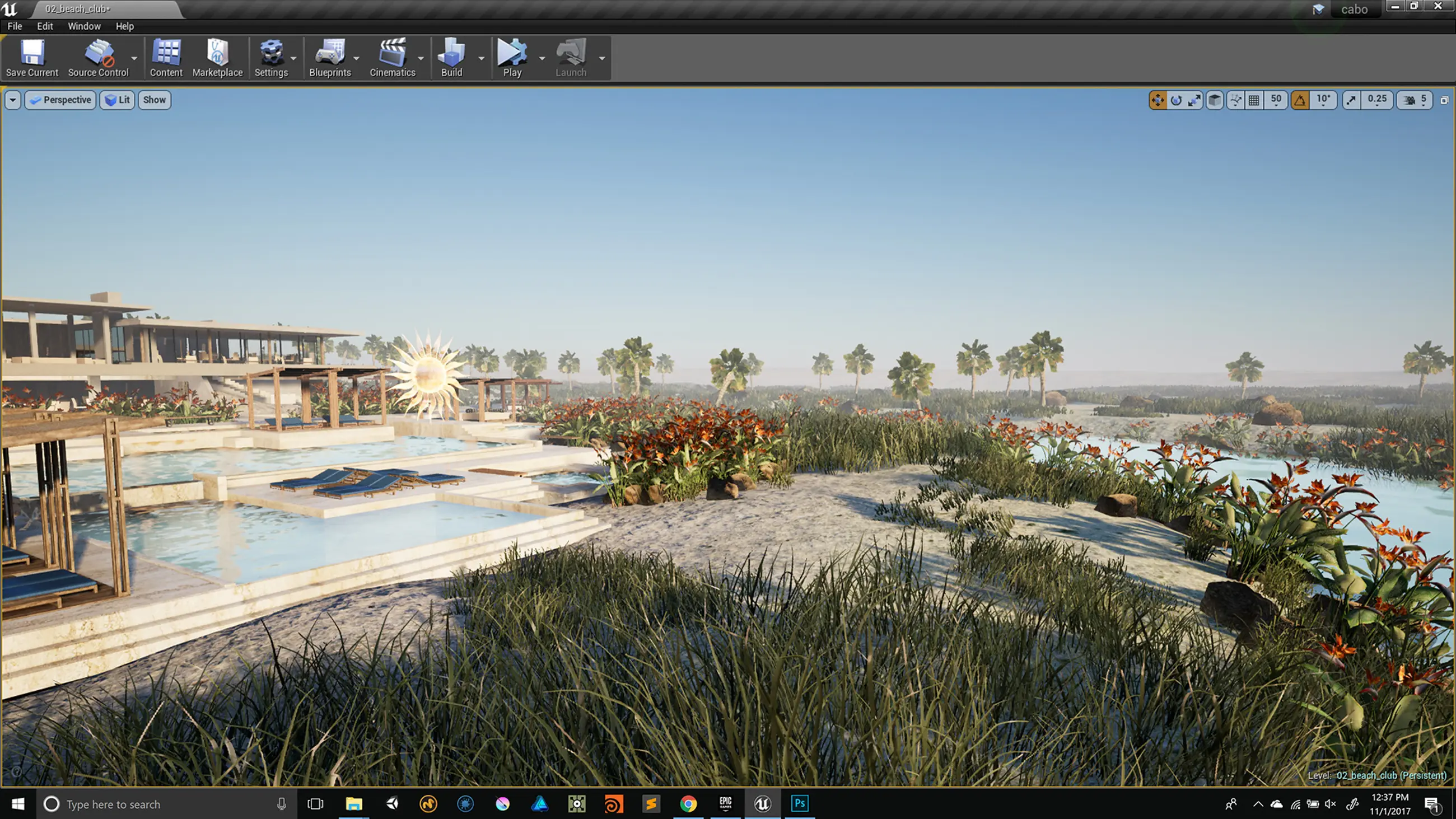The height and width of the screenshot is (819, 1456).
Task: Click the 12:37 PM clock
Action: click(x=1390, y=797)
